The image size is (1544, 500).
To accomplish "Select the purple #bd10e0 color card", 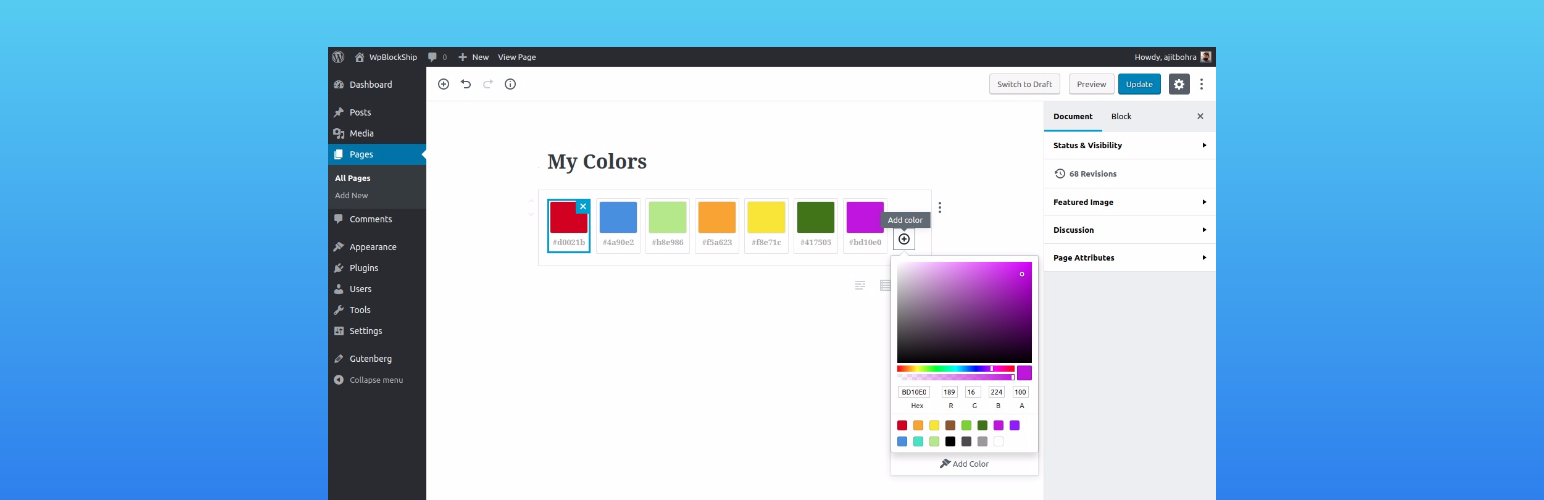I will pyautogui.click(x=865, y=225).
